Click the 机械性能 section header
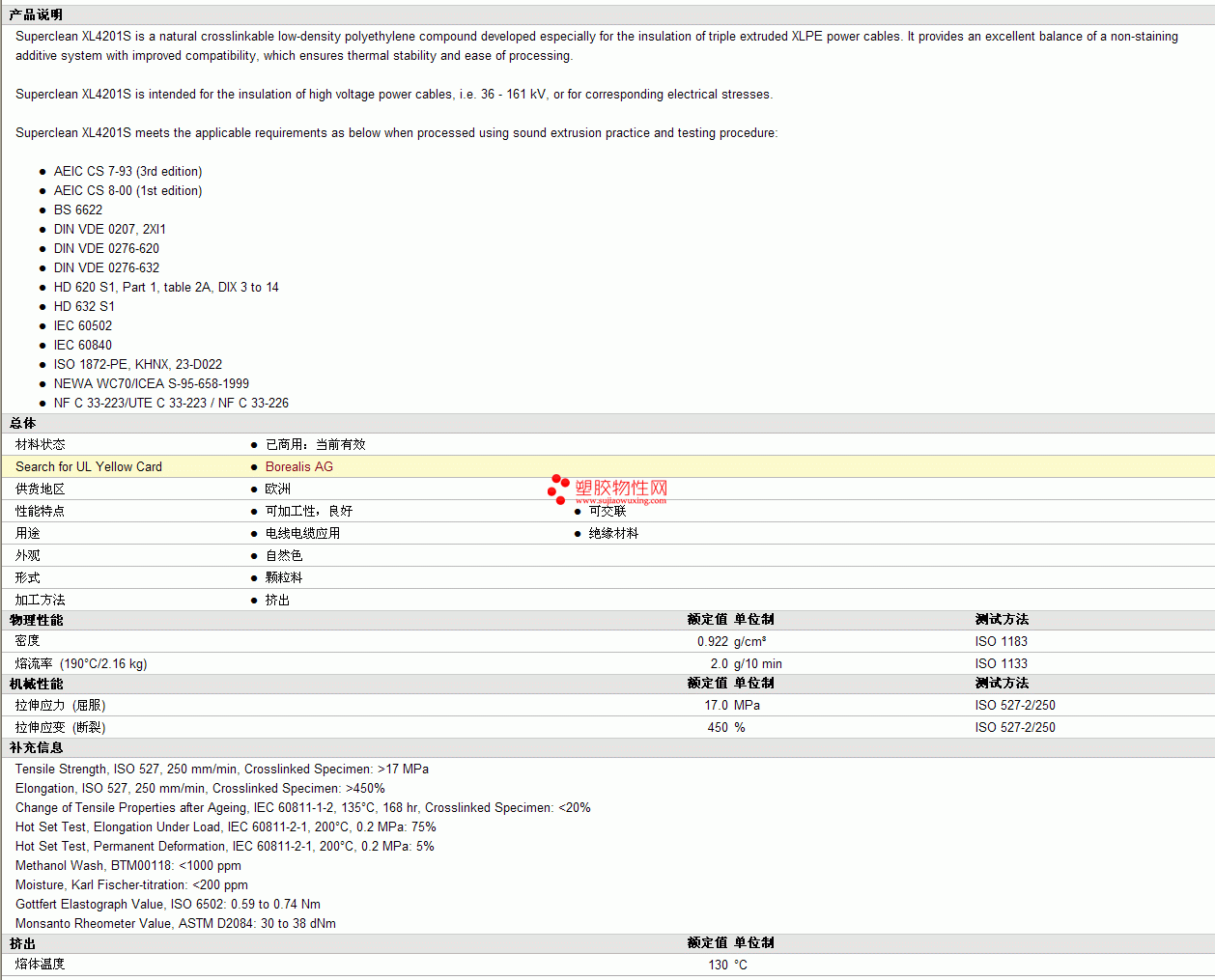Viewport: 1215px width, 980px height. 37,684
